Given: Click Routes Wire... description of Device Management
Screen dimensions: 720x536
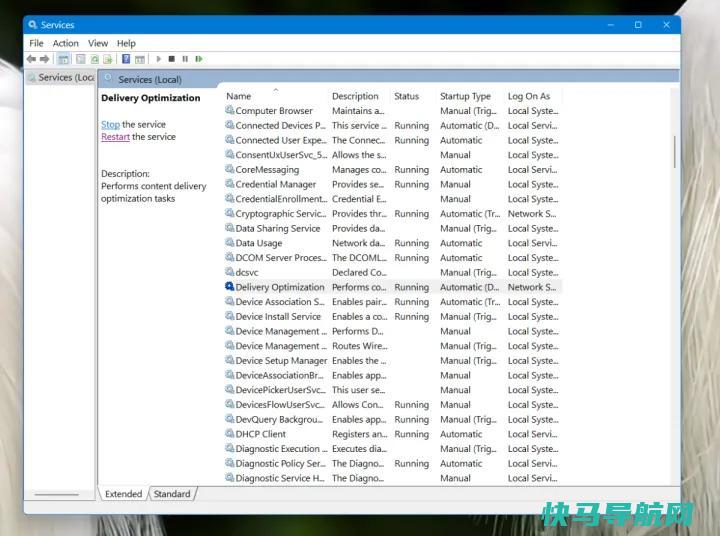Looking at the screenshot, I should (x=360, y=346).
